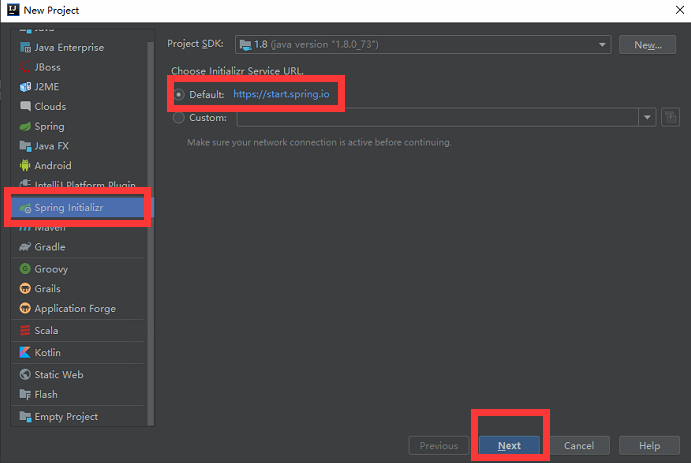The height and width of the screenshot is (463, 691).
Task: Select the Custom service URL radio button
Action: click(178, 118)
